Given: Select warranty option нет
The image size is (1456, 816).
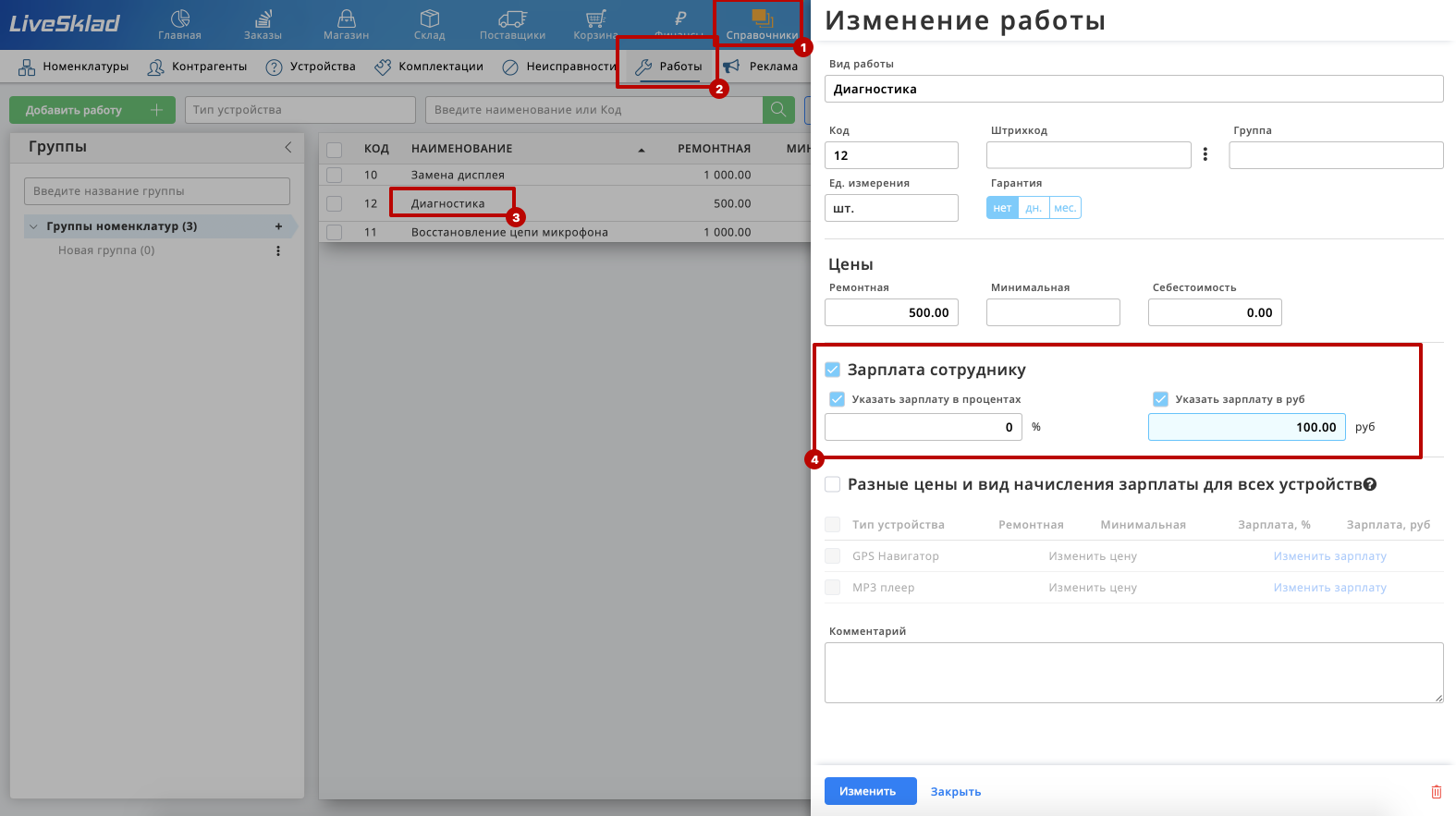Looking at the screenshot, I should pyautogui.click(x=1002, y=208).
